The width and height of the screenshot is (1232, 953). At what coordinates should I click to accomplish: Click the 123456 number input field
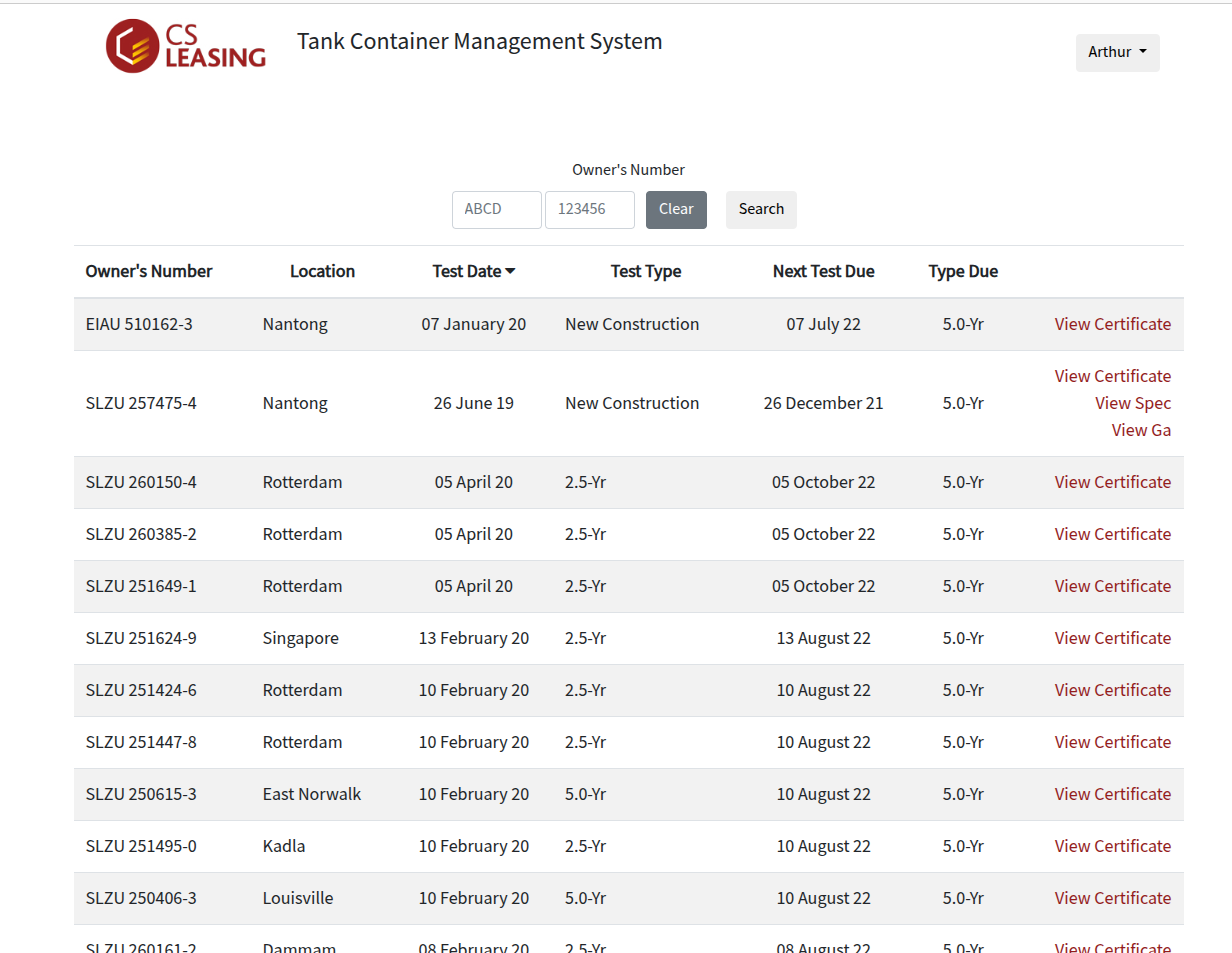(590, 210)
